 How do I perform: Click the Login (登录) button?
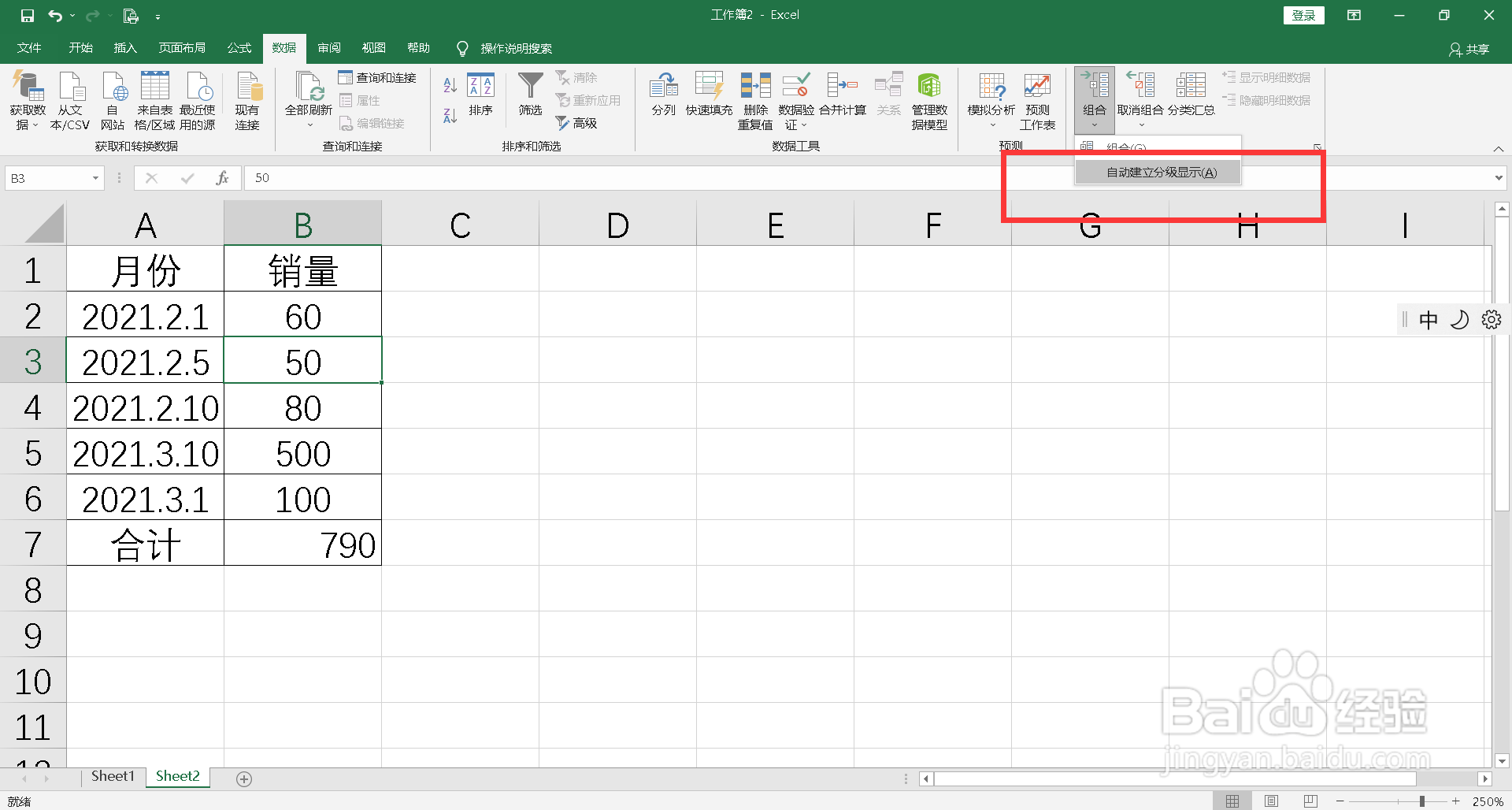click(1303, 15)
